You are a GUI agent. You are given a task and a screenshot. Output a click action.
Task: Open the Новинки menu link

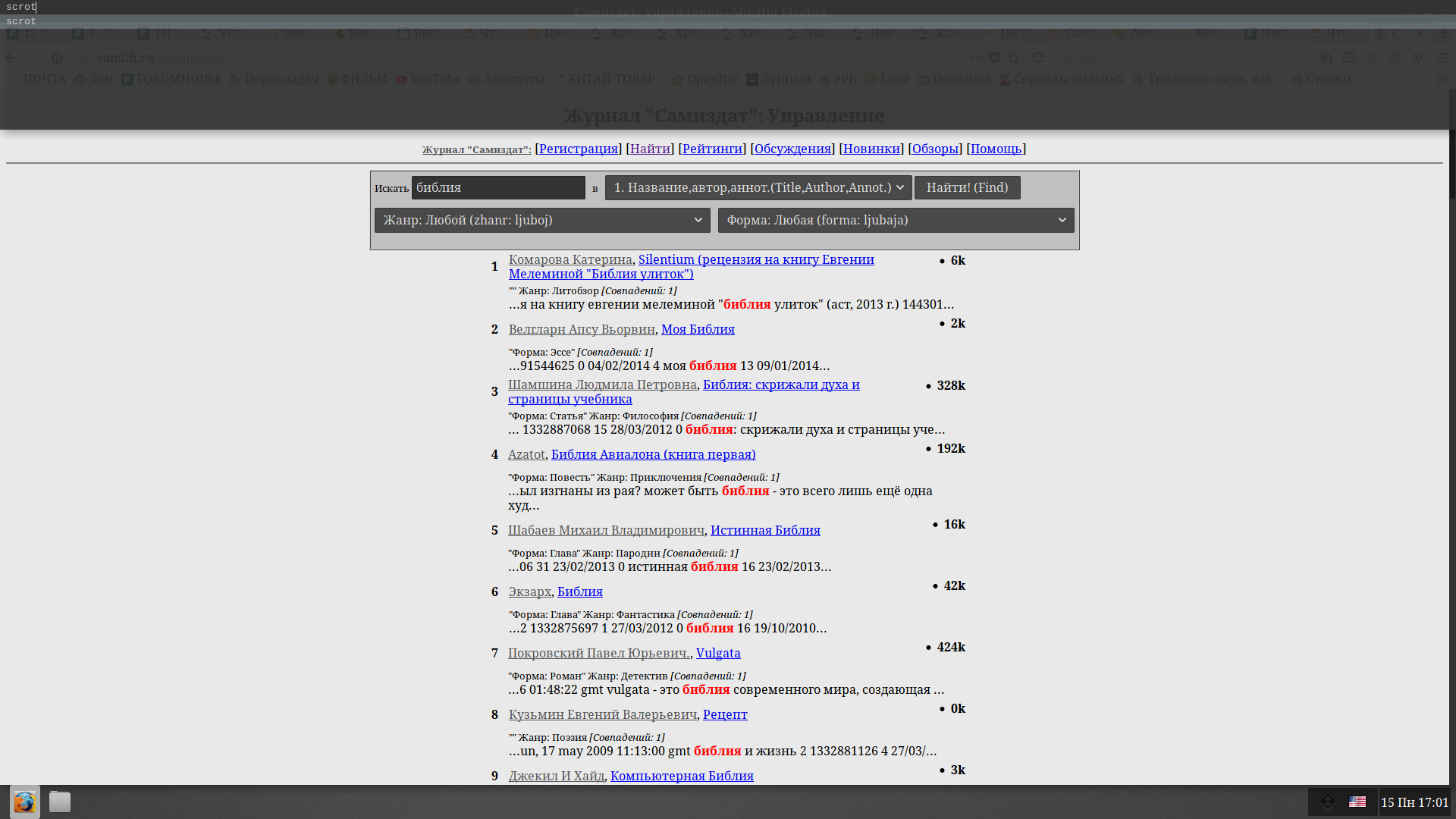(871, 149)
